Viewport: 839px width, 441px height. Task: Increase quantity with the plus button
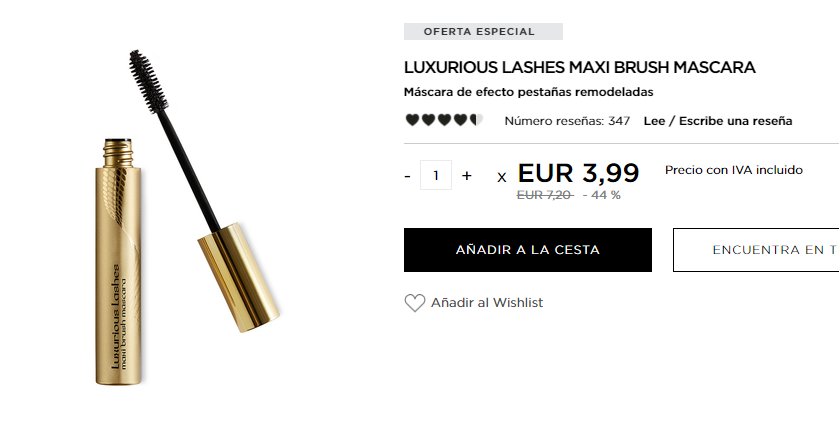click(x=467, y=176)
